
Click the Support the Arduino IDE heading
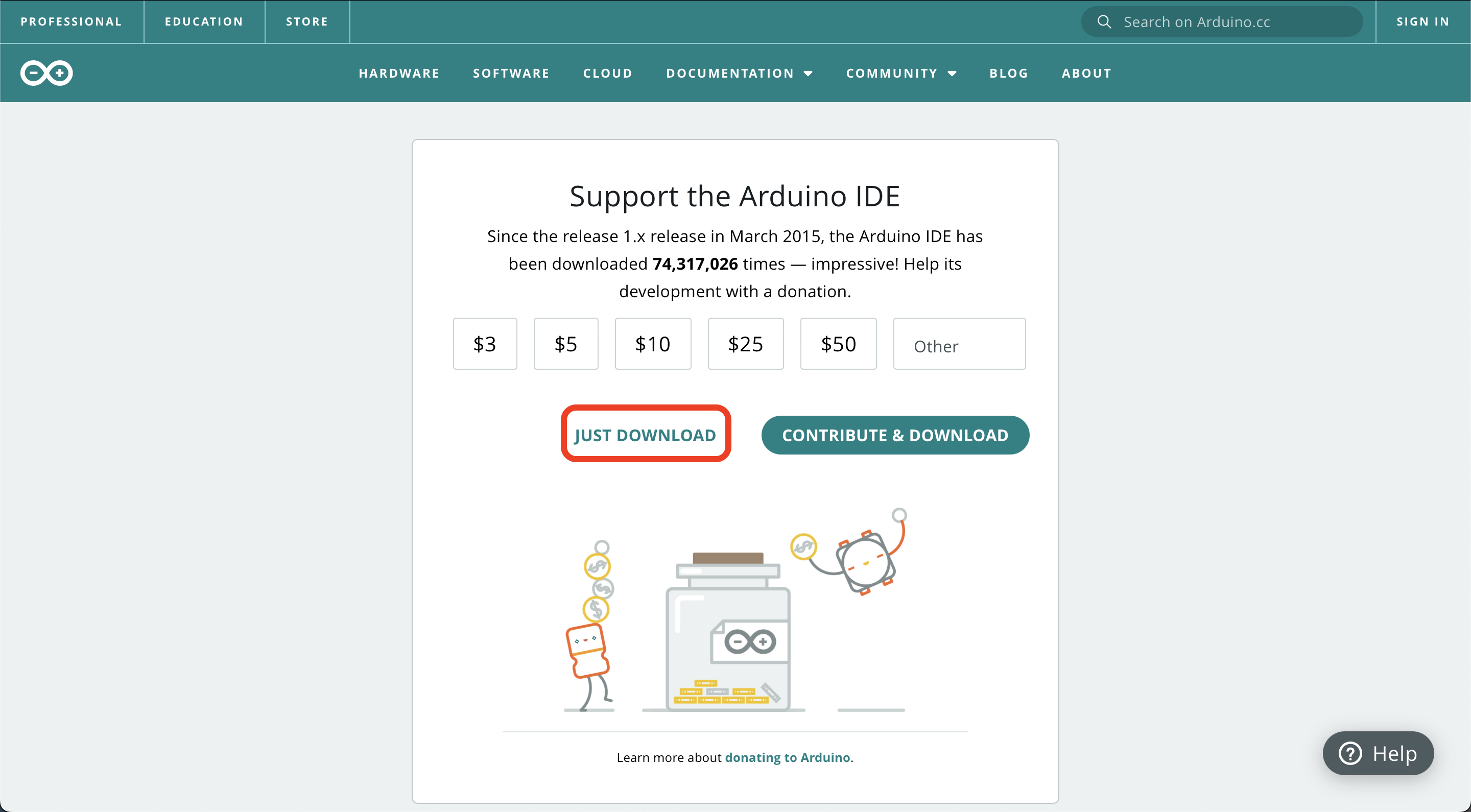click(735, 197)
